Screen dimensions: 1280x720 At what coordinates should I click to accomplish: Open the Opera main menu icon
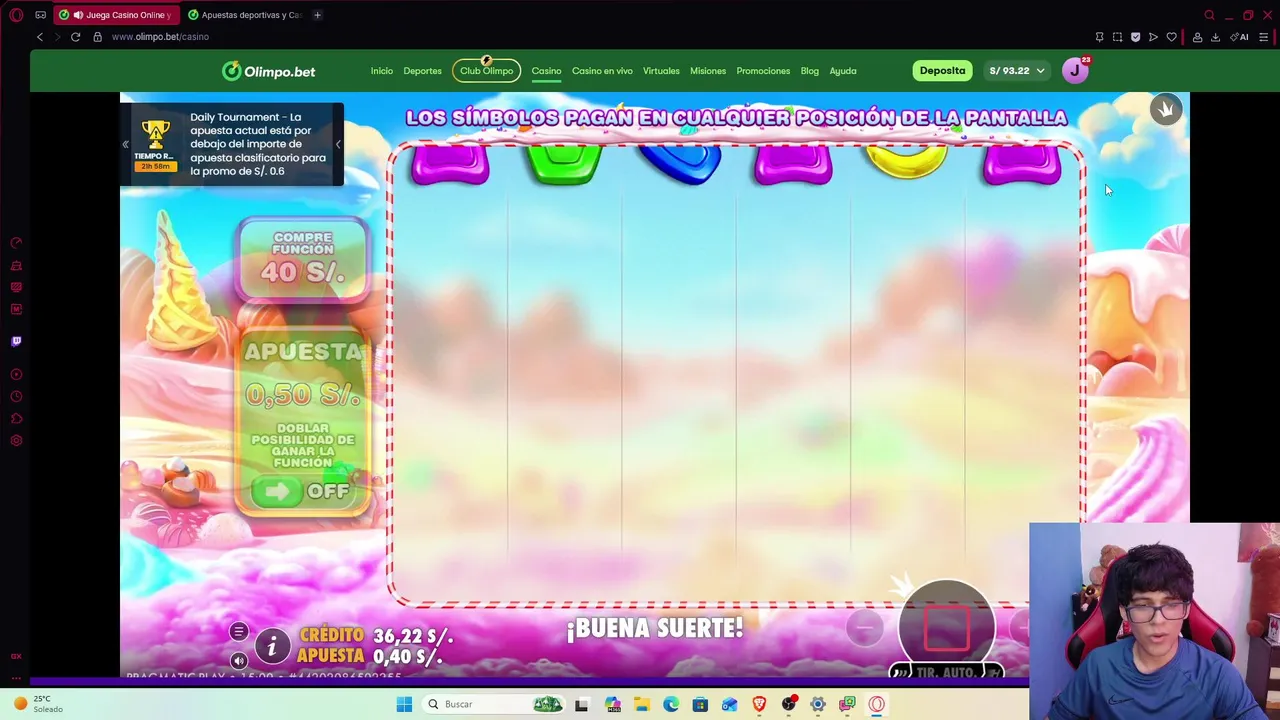(16, 15)
